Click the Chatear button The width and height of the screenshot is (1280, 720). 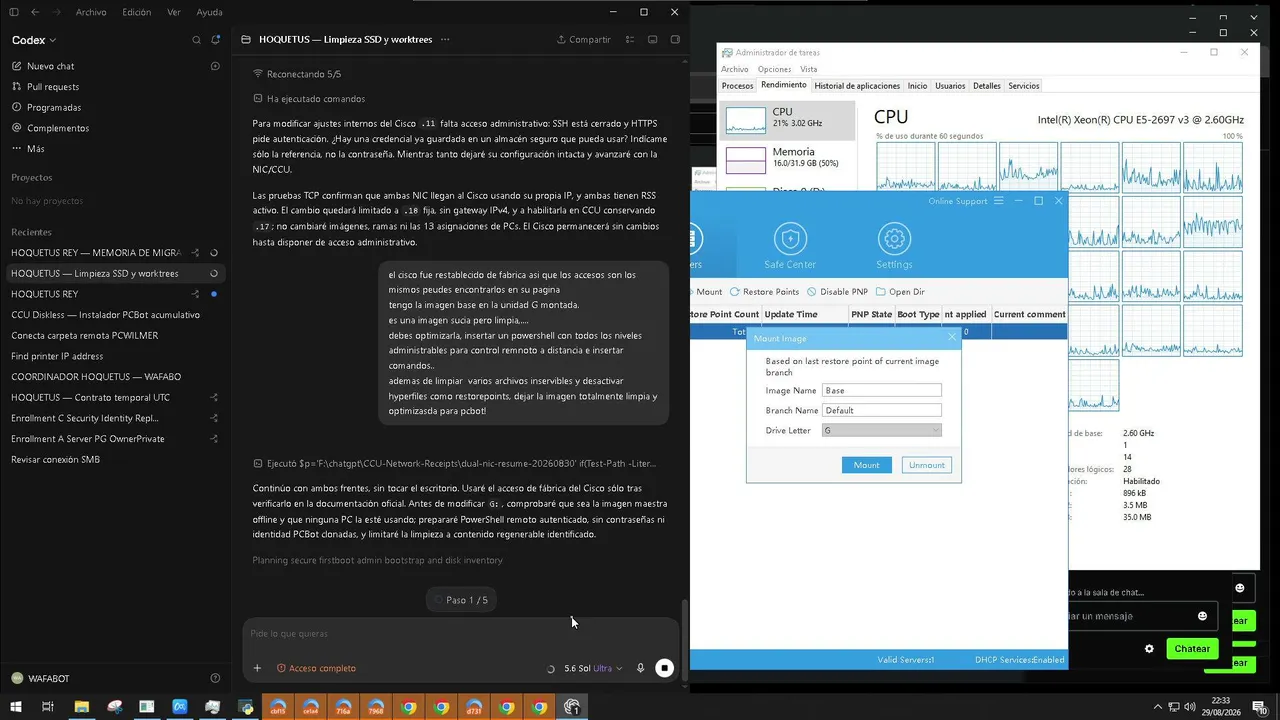pos(1192,649)
